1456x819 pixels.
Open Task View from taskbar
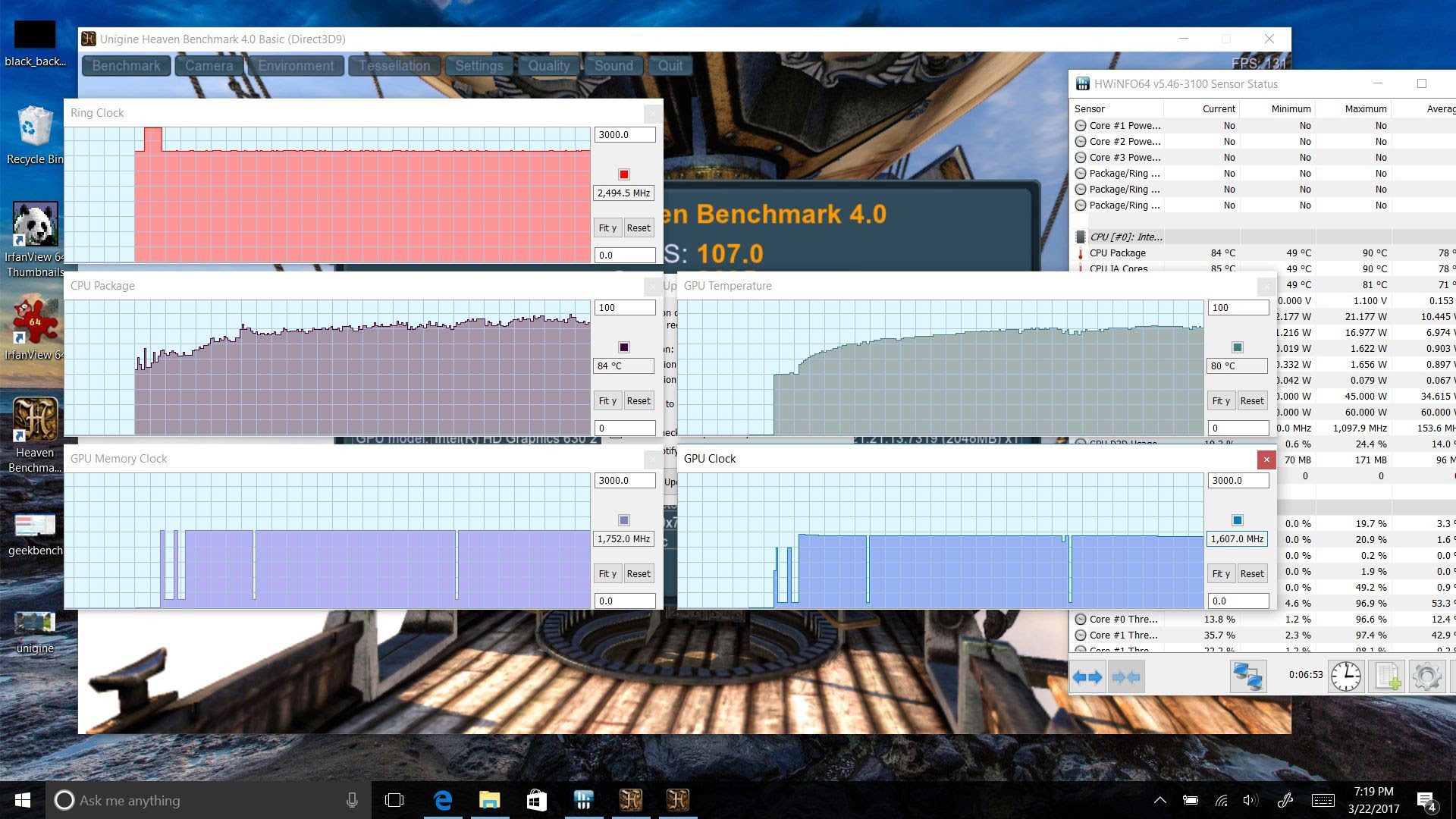(394, 800)
